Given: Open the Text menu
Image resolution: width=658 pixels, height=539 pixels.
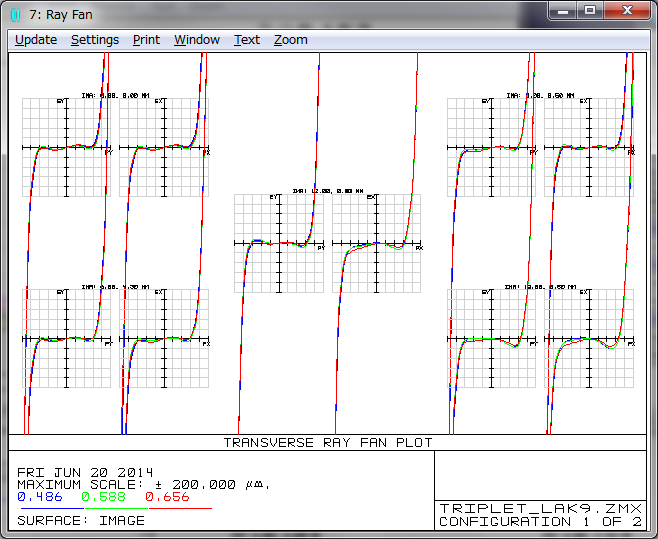Looking at the screenshot, I should pos(247,40).
